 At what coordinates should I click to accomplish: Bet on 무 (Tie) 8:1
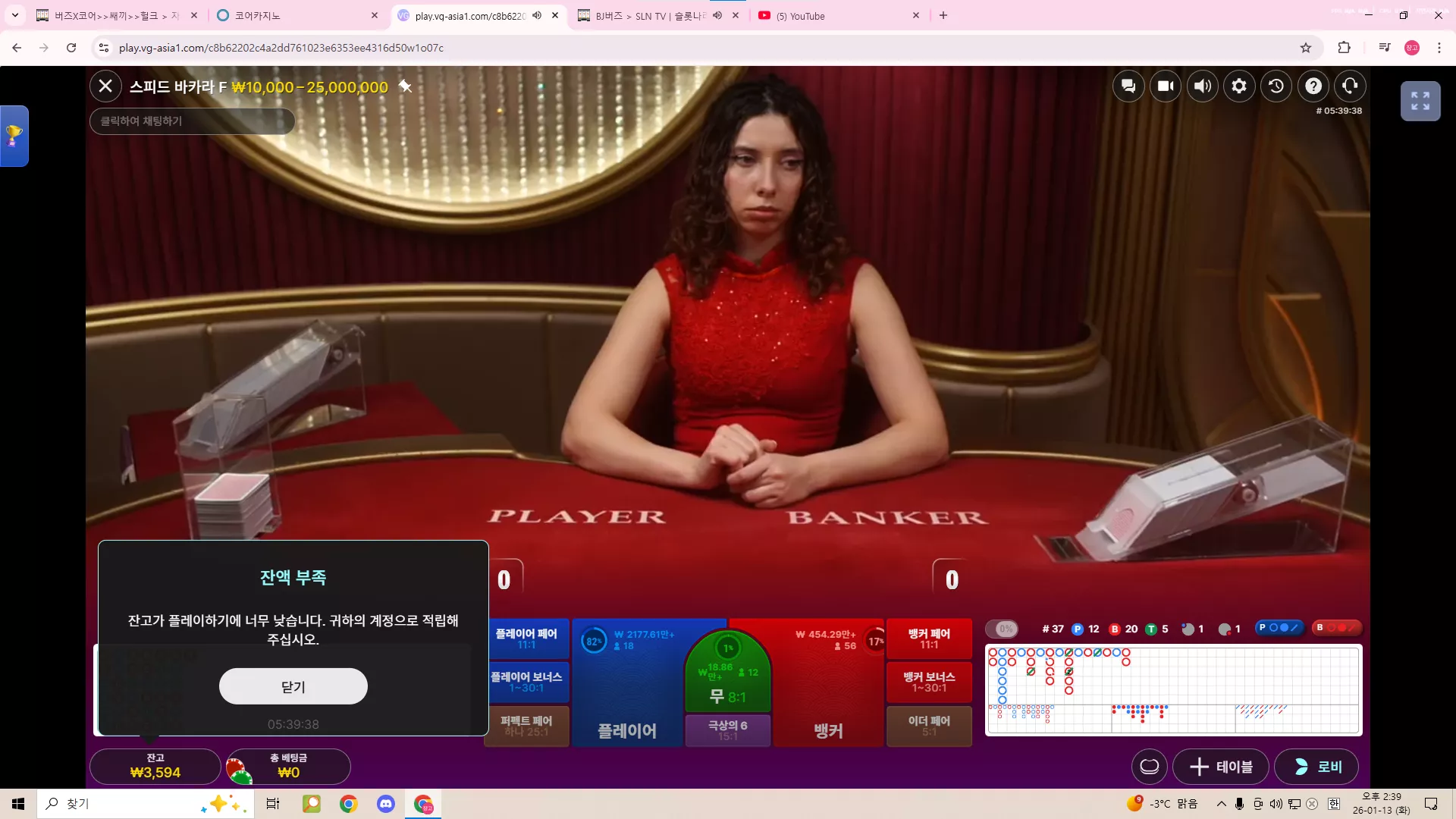[x=728, y=673]
